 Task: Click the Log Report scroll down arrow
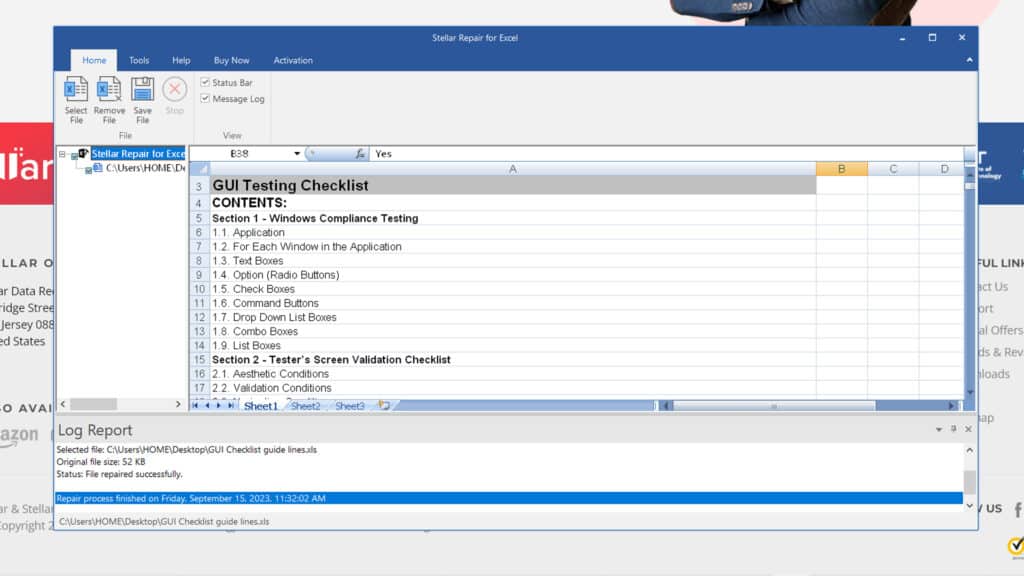coord(970,505)
